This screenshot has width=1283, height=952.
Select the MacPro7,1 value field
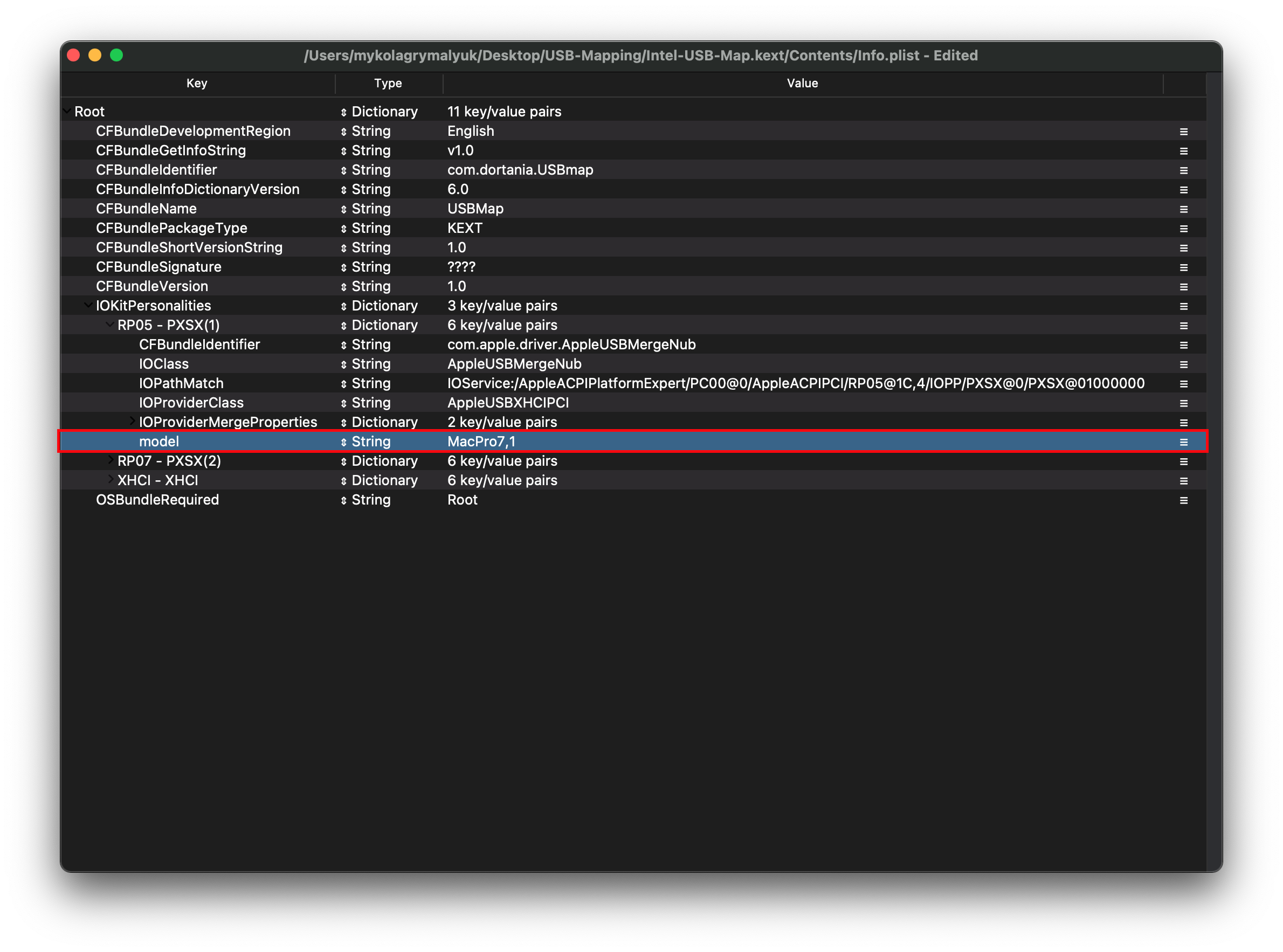(481, 442)
